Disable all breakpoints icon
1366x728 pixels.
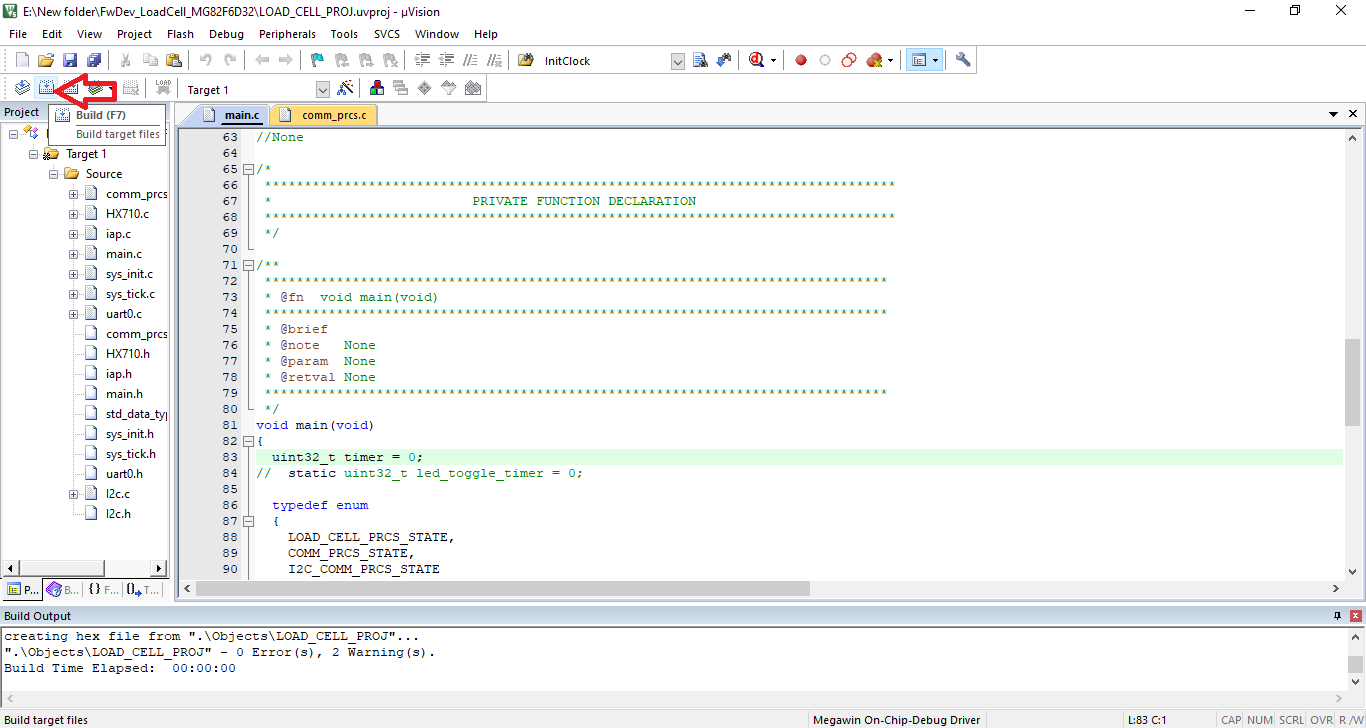[x=849, y=60]
